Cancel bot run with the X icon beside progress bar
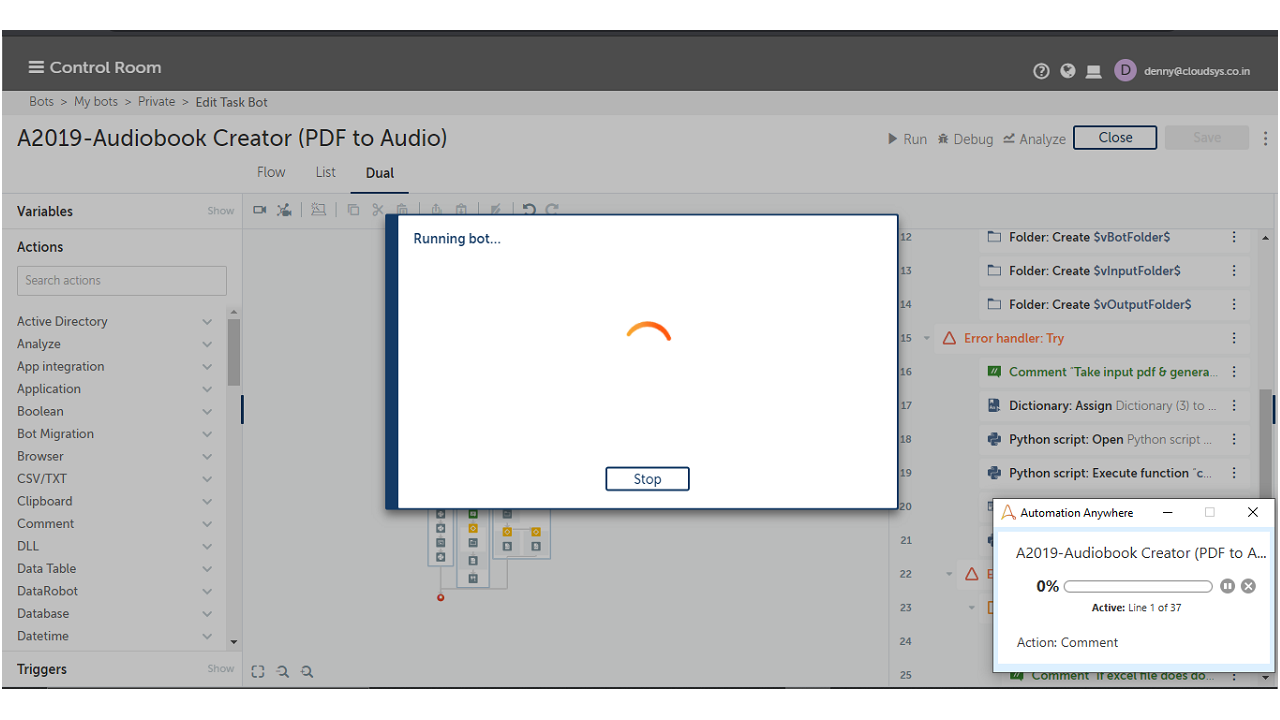The height and width of the screenshot is (720, 1280). point(1248,586)
